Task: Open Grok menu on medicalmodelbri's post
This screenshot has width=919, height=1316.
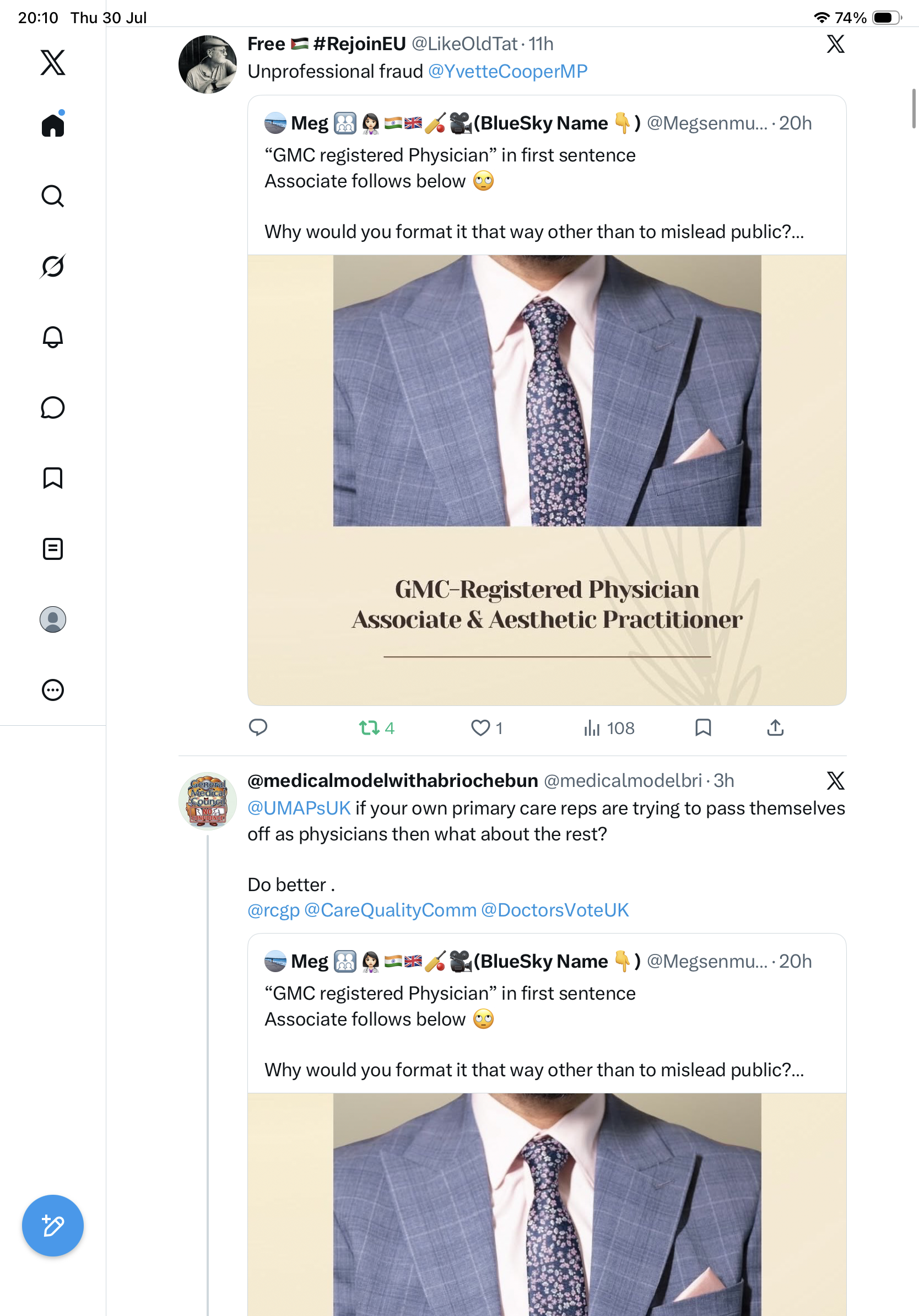Action: (835, 781)
